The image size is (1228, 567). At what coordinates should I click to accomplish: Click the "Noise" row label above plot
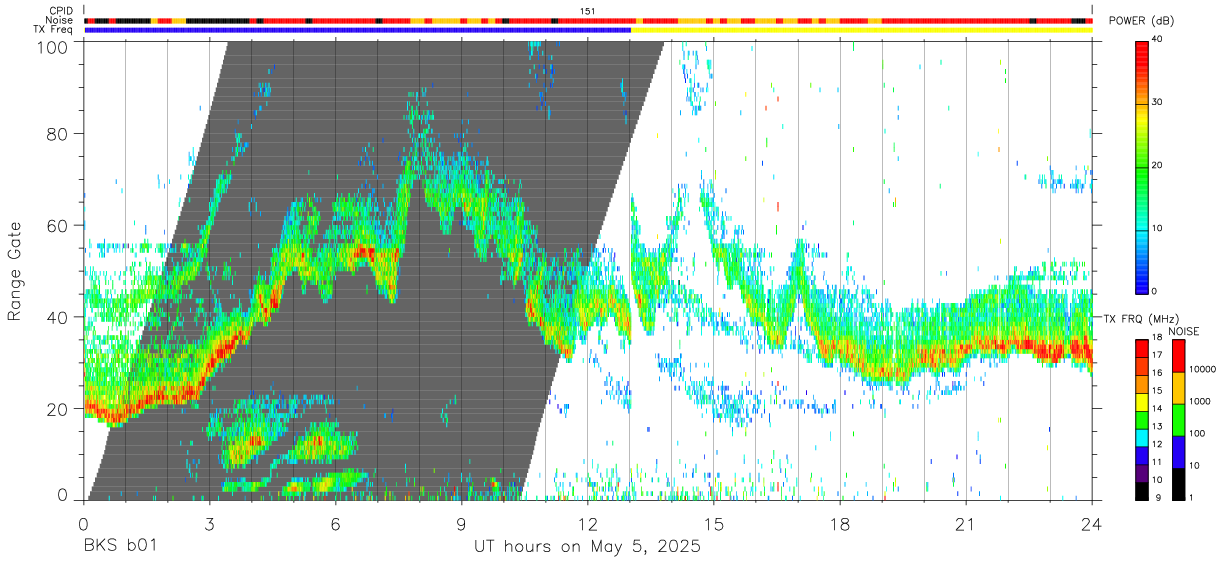coord(59,20)
